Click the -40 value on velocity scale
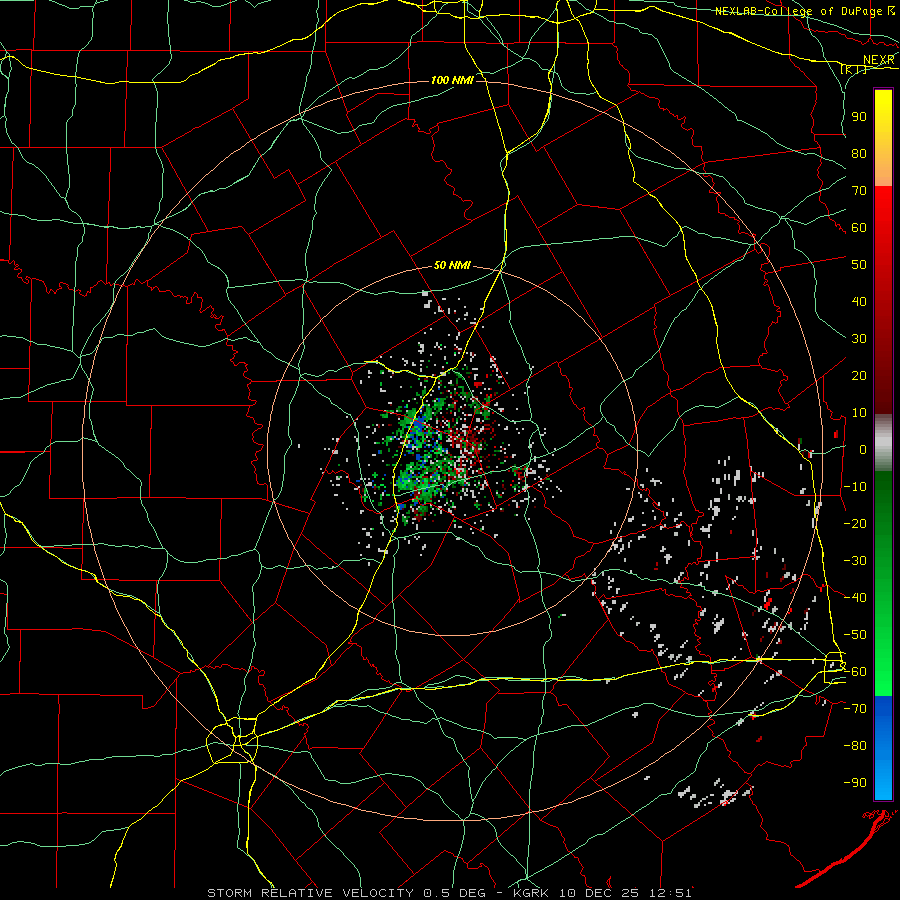 click(x=855, y=598)
